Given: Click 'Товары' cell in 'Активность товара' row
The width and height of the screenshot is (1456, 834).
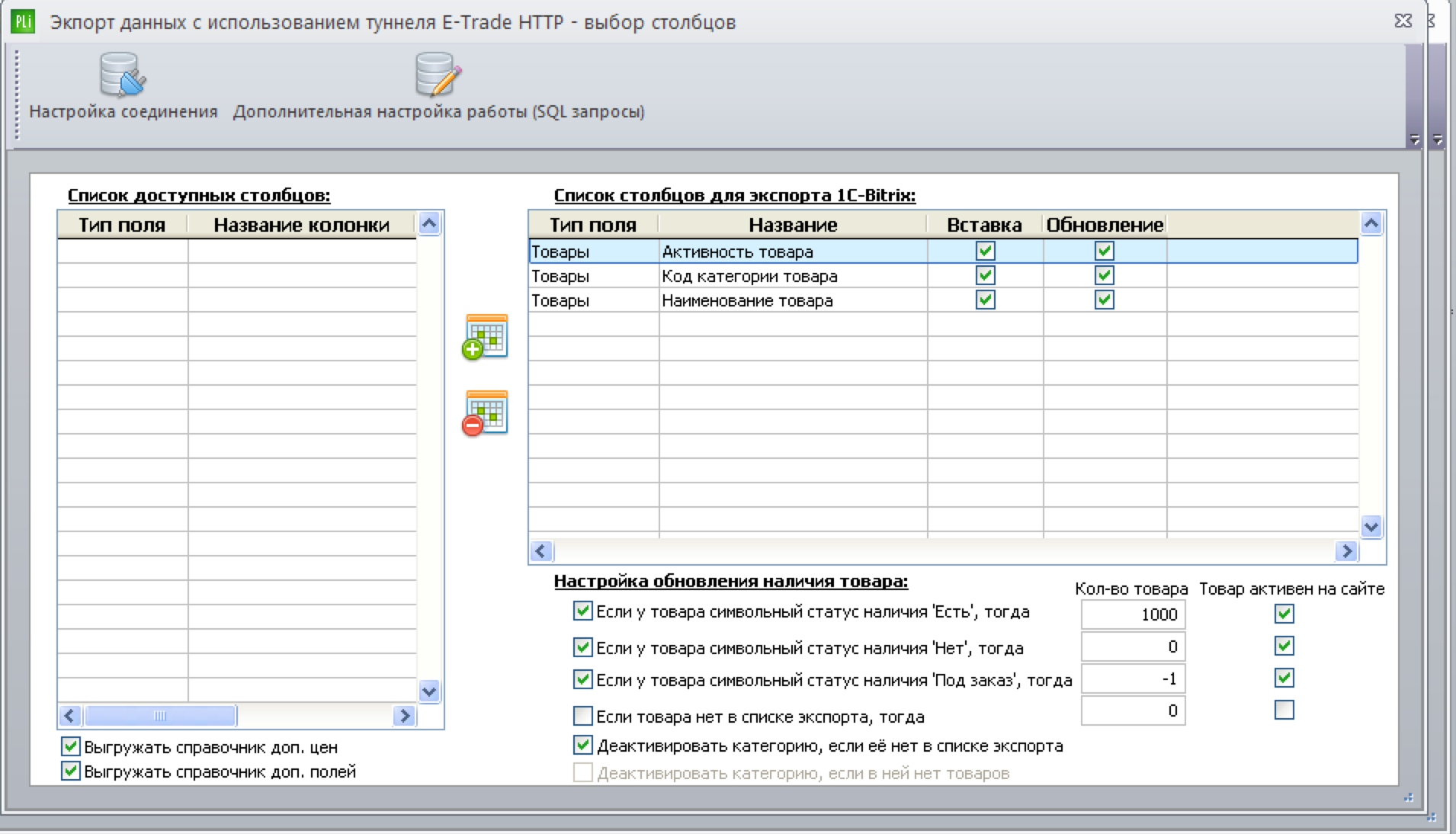Looking at the screenshot, I should [594, 251].
